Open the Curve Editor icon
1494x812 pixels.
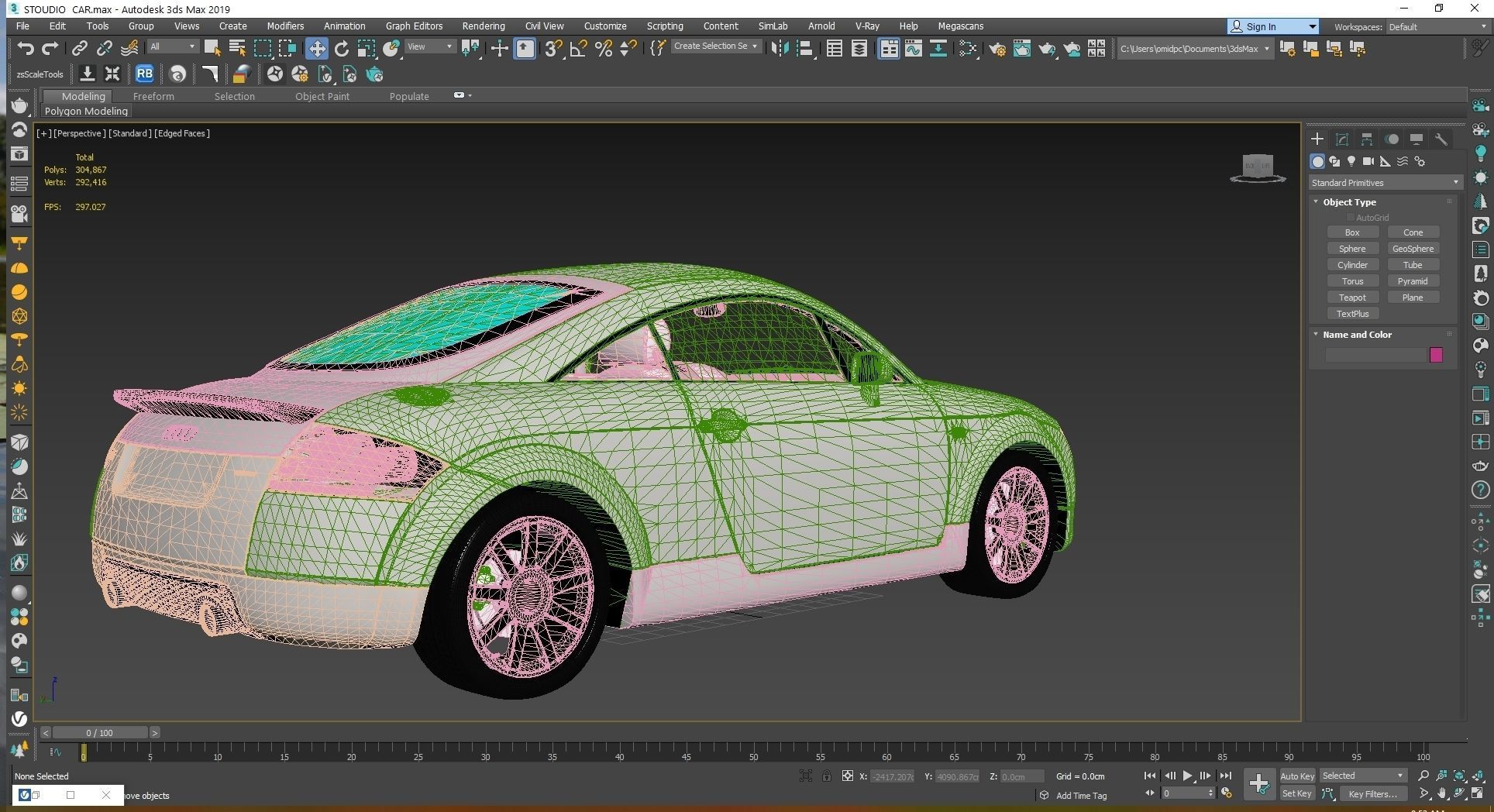914,49
